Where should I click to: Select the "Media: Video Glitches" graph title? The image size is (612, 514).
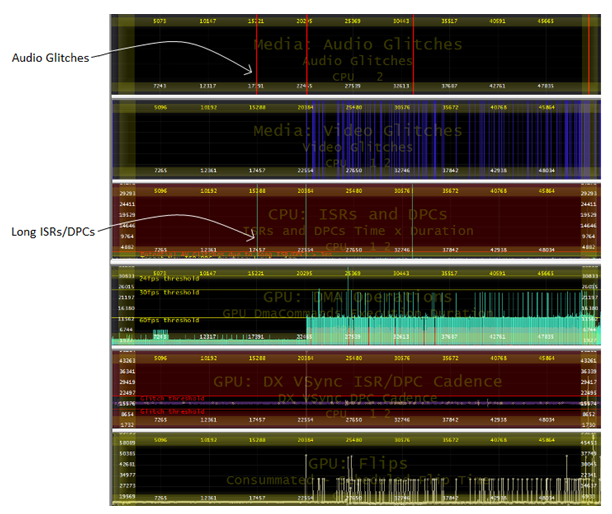coord(357,130)
